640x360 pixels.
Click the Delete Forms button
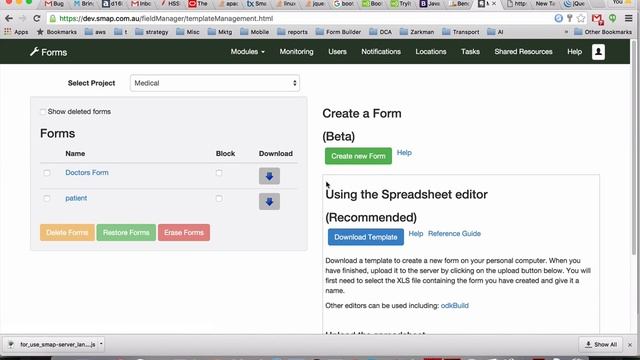(67, 232)
